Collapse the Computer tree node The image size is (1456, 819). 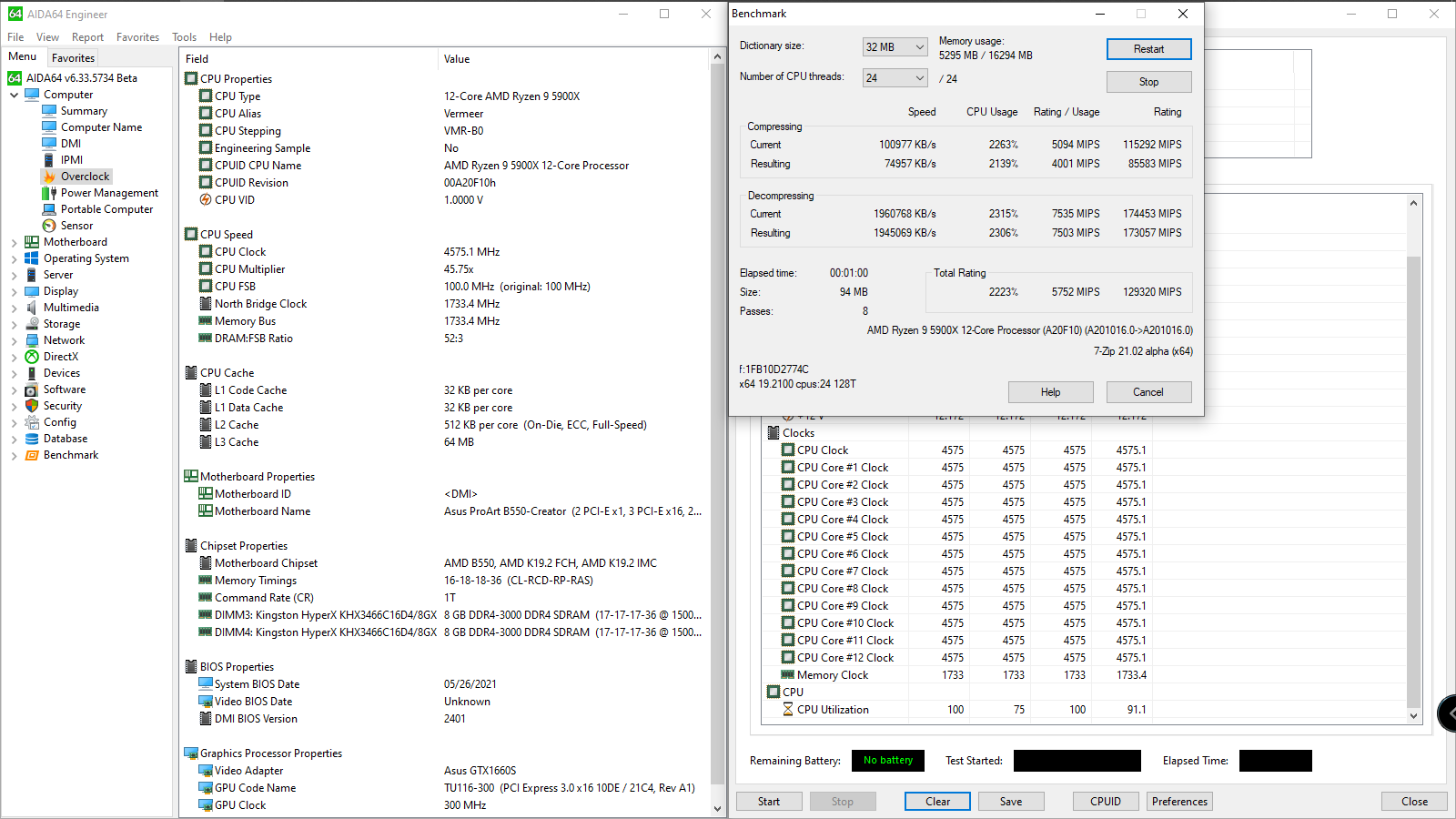14,95
